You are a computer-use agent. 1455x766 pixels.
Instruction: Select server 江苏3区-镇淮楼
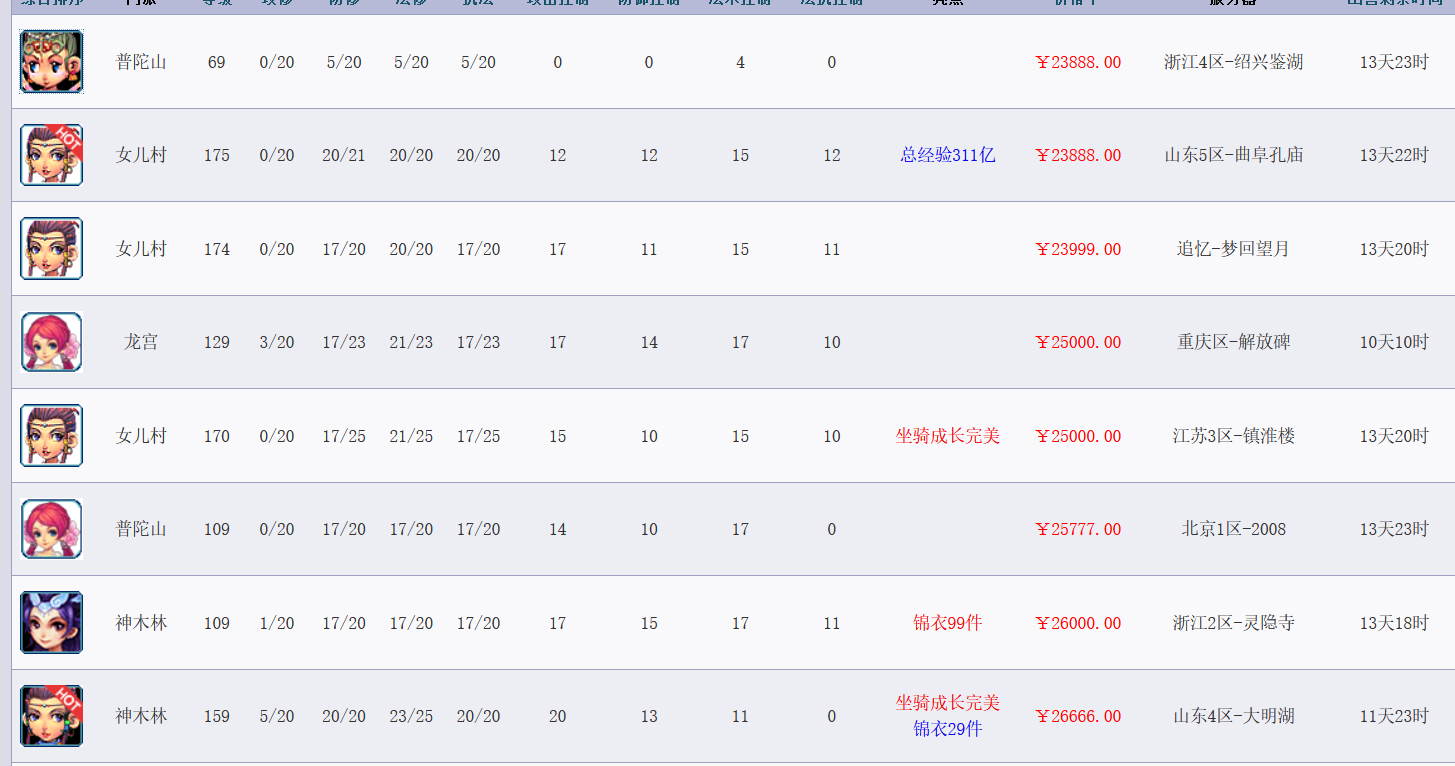click(1233, 436)
